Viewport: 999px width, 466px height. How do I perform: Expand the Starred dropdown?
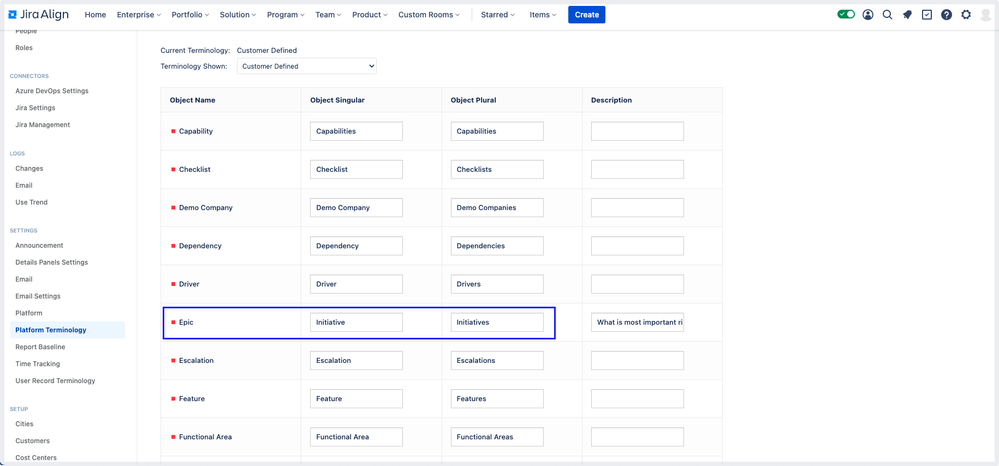[x=498, y=15]
